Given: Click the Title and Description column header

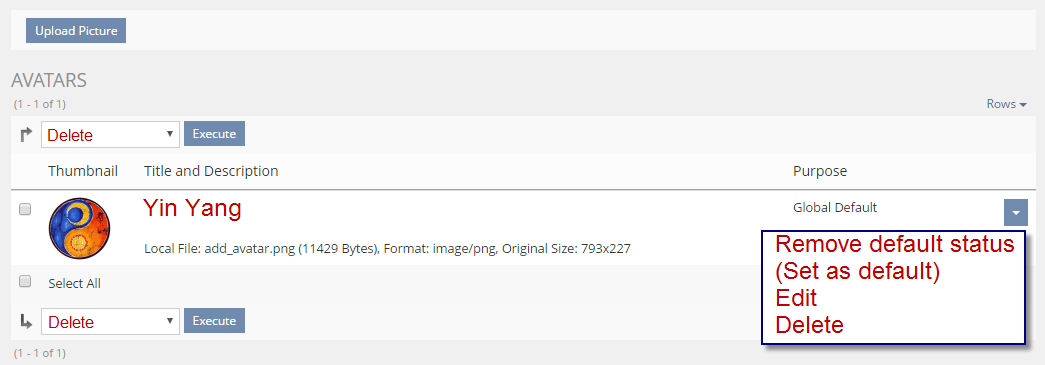Looking at the screenshot, I should click(211, 171).
